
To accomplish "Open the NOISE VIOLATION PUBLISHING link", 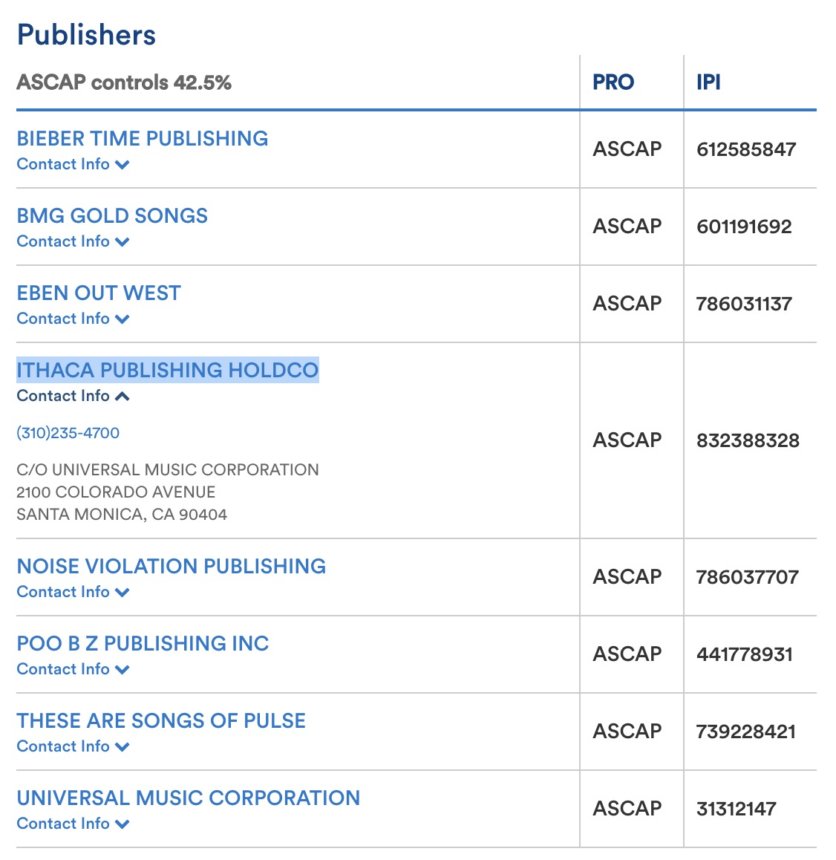I will point(171,567).
